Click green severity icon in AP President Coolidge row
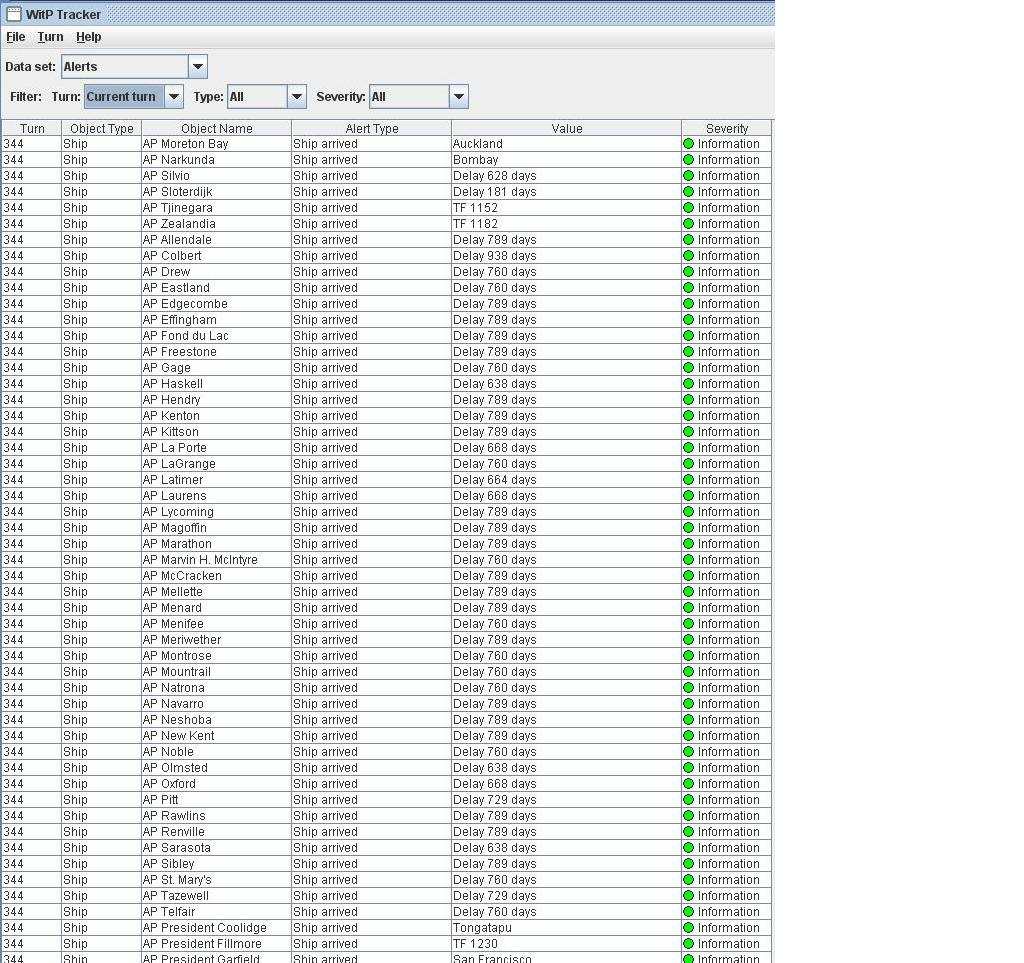This screenshot has width=1024, height=963. [x=688, y=928]
